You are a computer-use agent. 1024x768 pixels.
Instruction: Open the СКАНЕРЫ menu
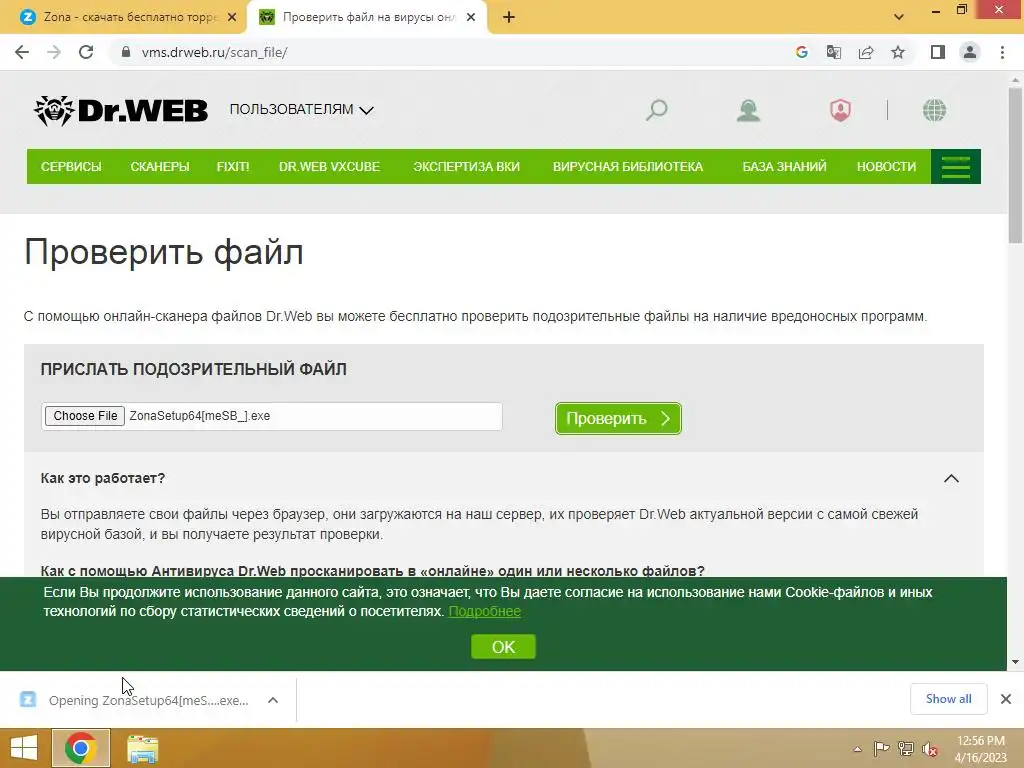160,167
